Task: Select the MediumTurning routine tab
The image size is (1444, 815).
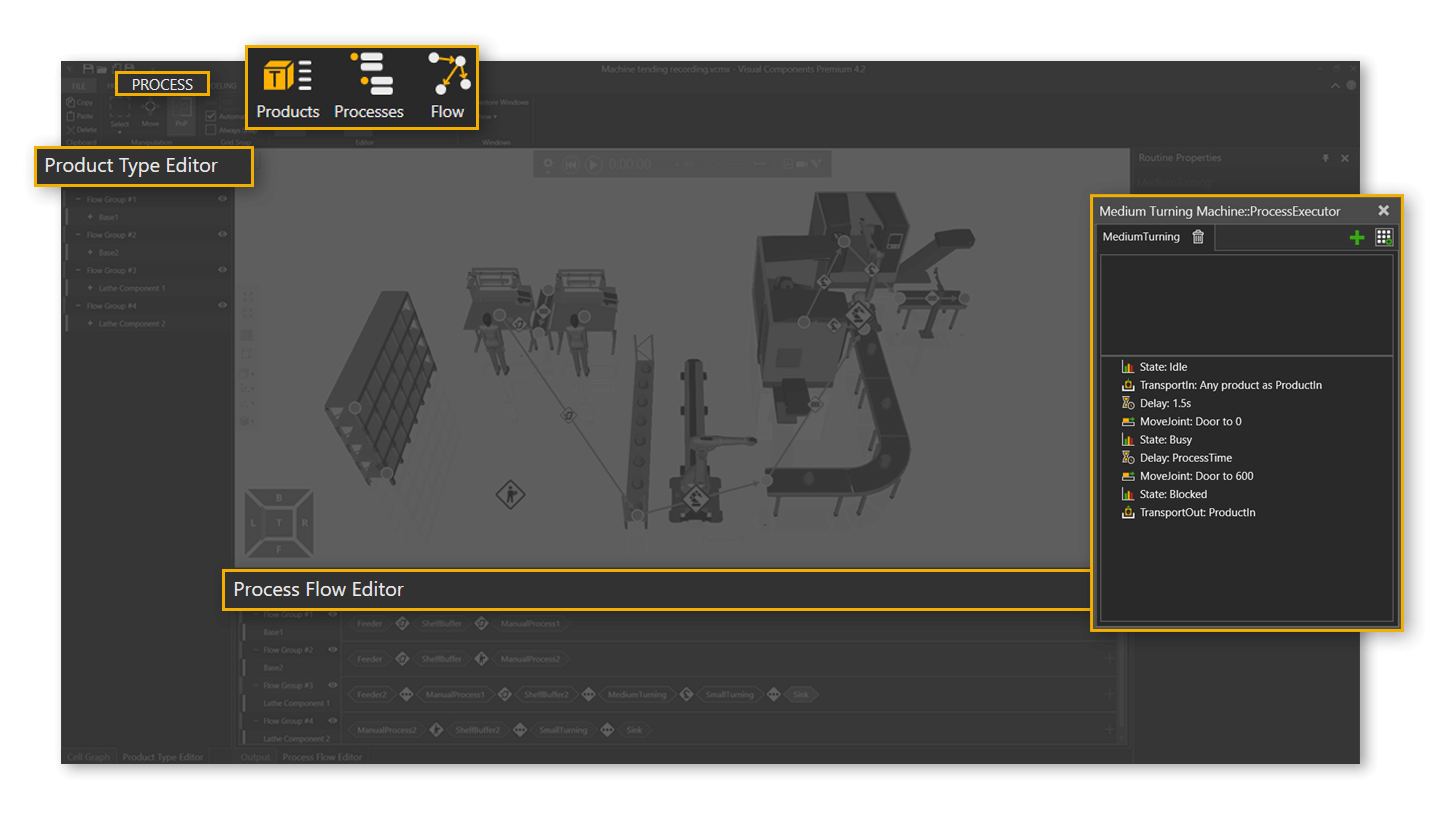Action: pyautogui.click(x=1141, y=237)
